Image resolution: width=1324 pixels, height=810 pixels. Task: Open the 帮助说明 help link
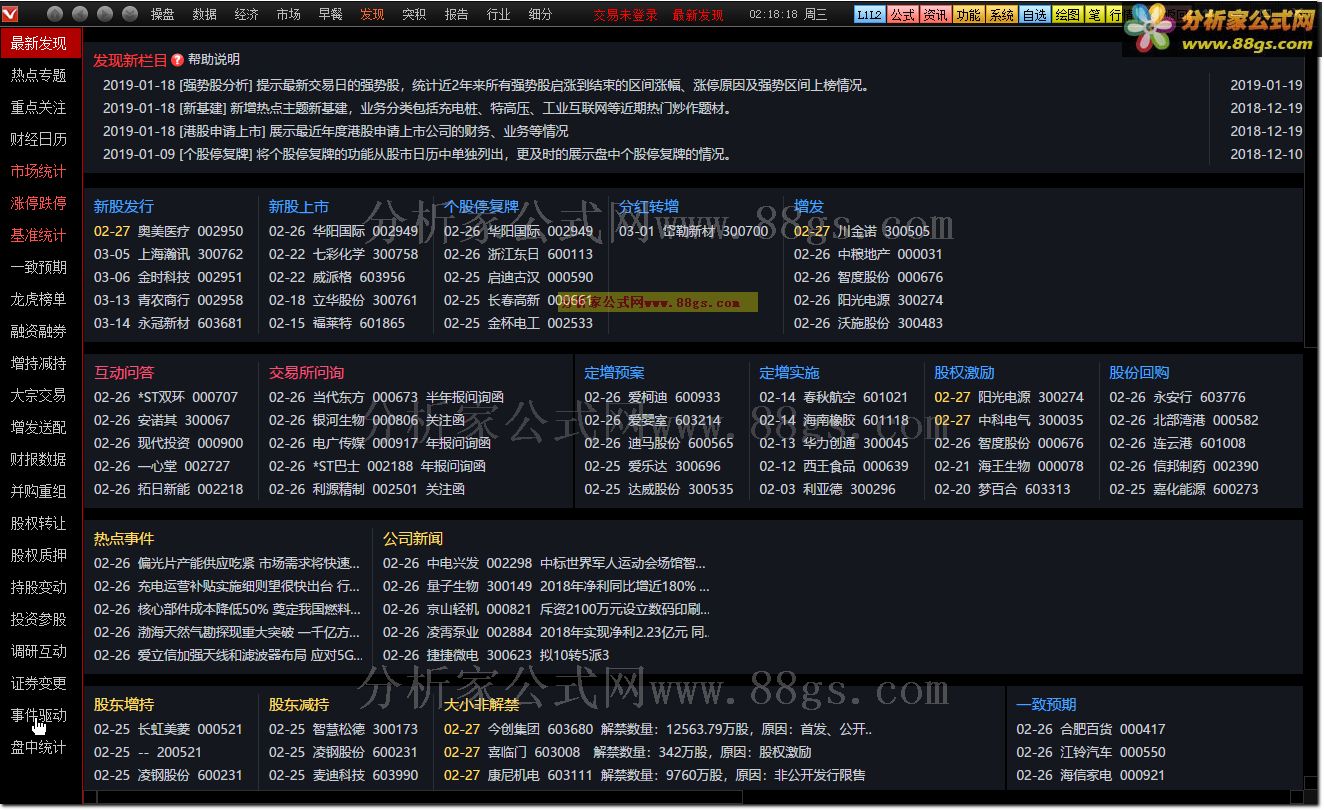214,60
